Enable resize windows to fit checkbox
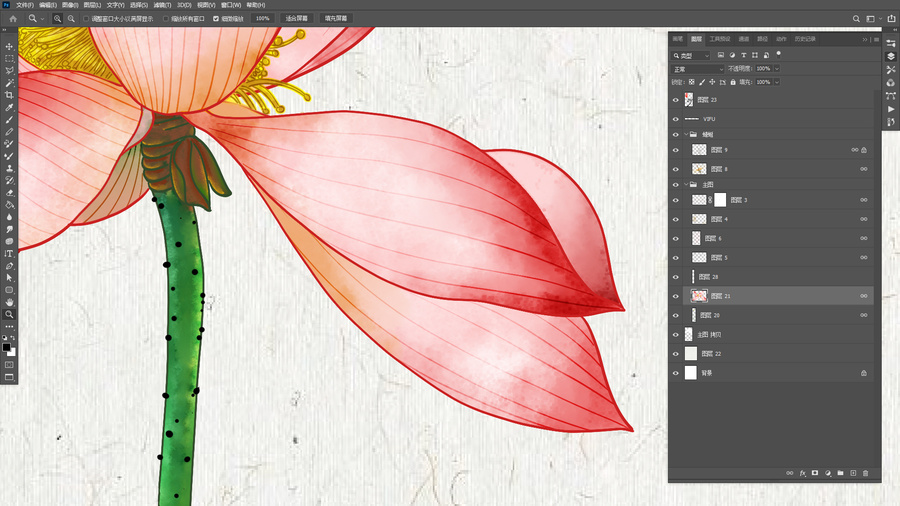The image size is (900, 506). click(x=86, y=18)
